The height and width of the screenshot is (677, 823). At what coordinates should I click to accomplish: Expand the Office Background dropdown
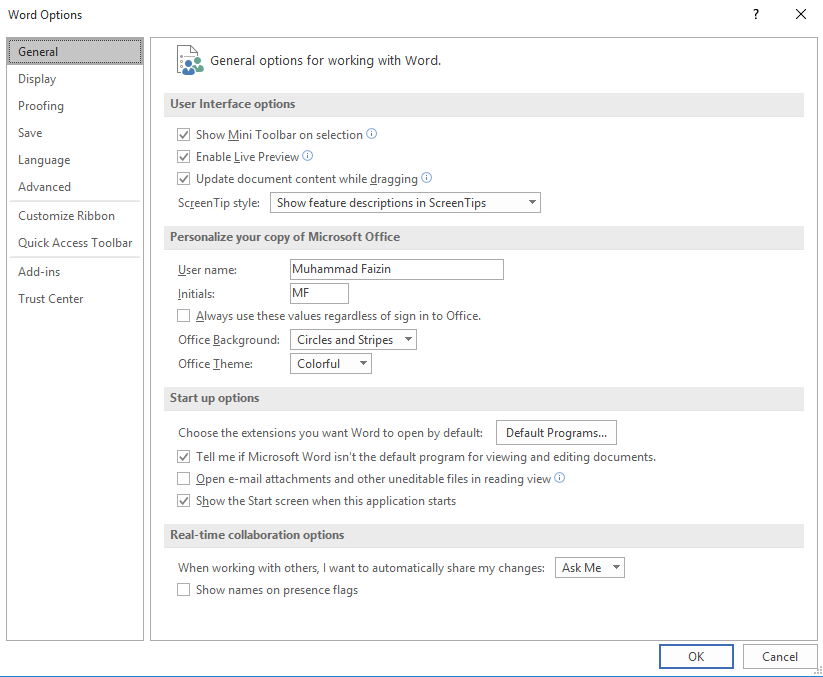coord(353,340)
